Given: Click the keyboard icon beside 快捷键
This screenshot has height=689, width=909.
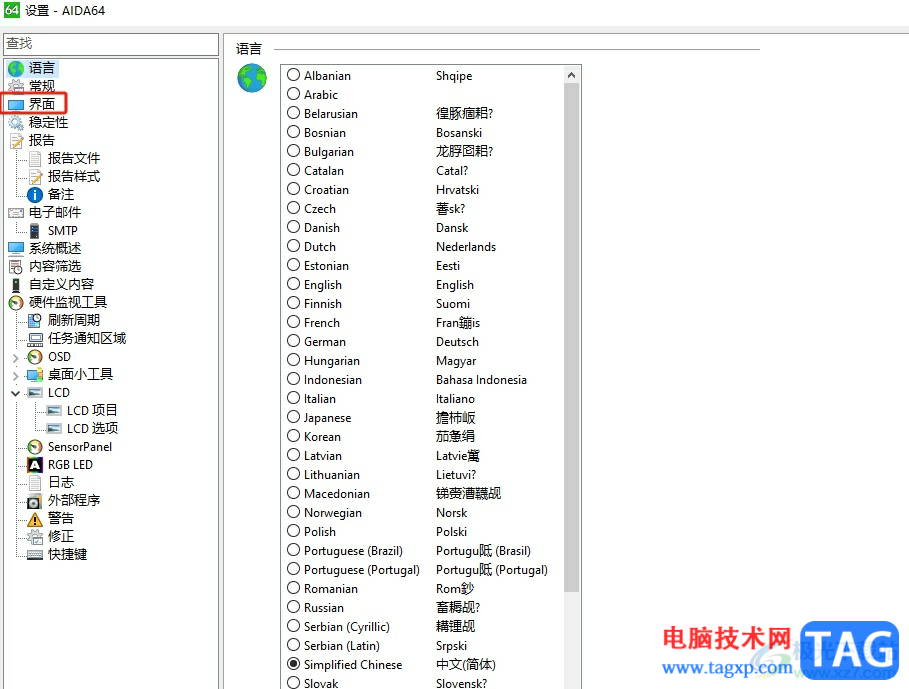Looking at the screenshot, I should point(35,555).
